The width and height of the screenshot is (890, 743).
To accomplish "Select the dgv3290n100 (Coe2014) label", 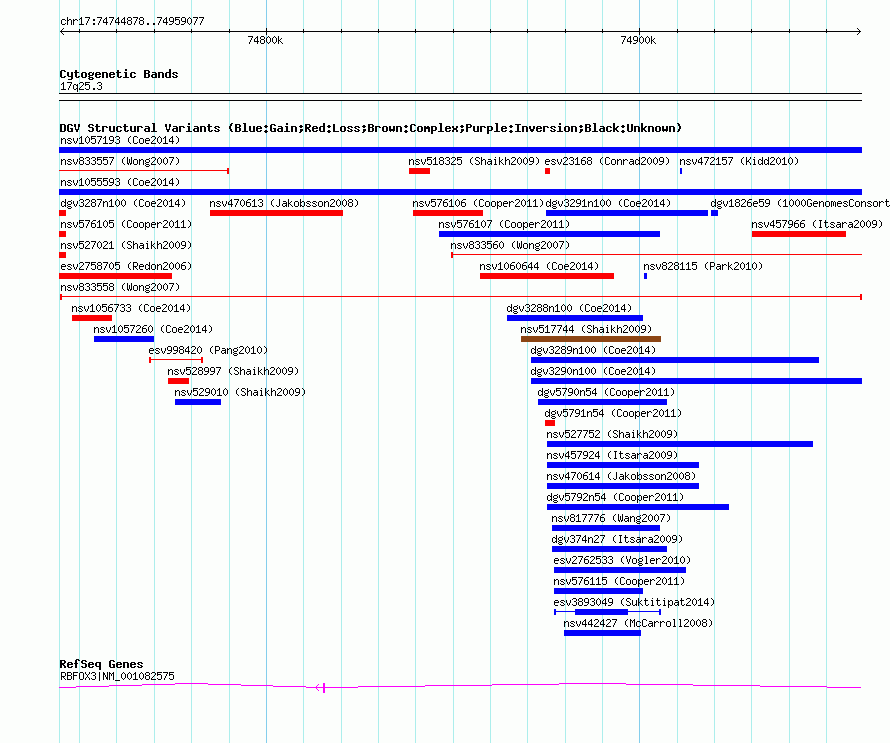I will click(593, 371).
